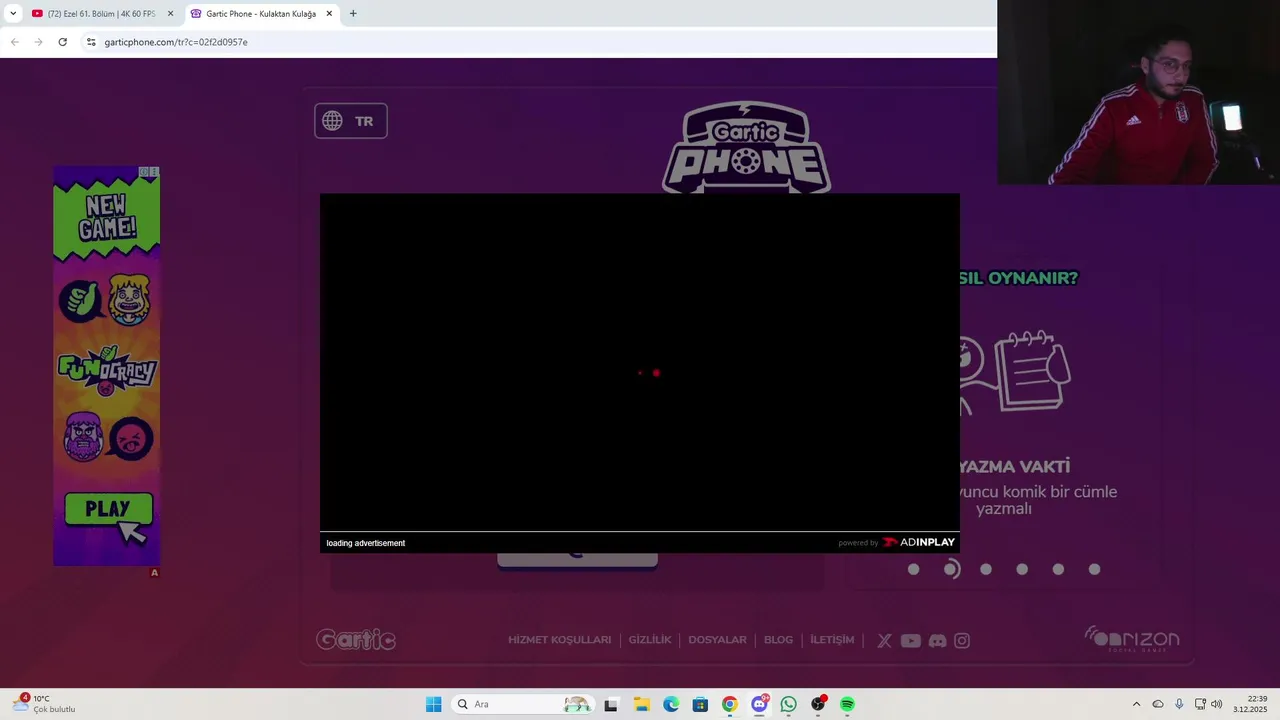Open the X (Twitter) footer icon
1280x720 pixels.
click(884, 641)
